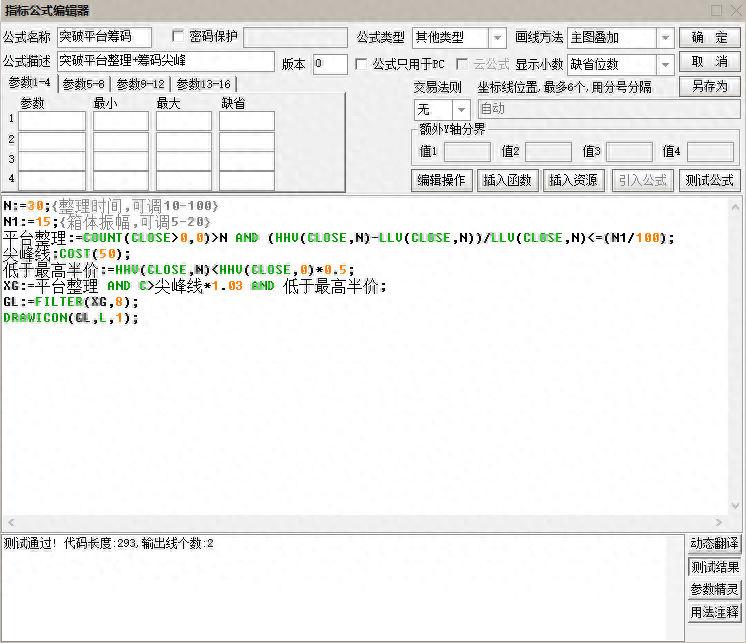Click the code editor scroll-up arrow

coord(735,207)
